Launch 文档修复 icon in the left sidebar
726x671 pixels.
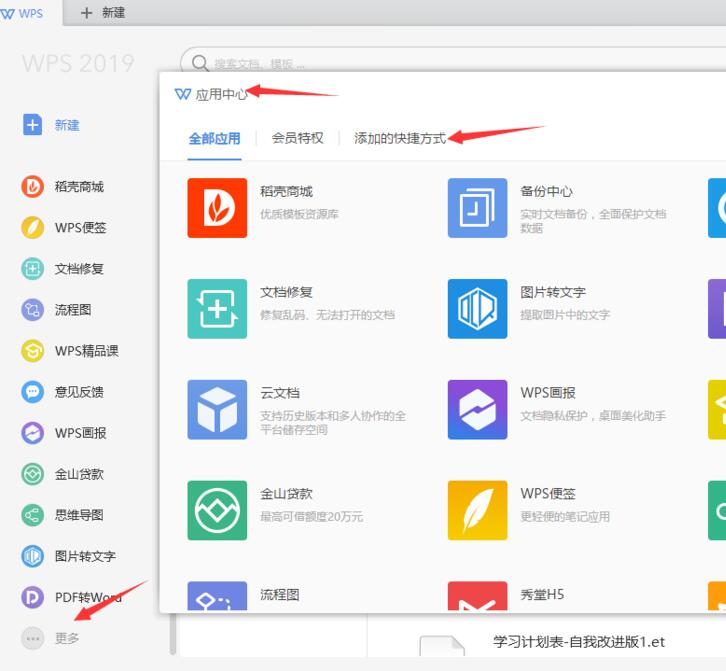tap(32, 269)
